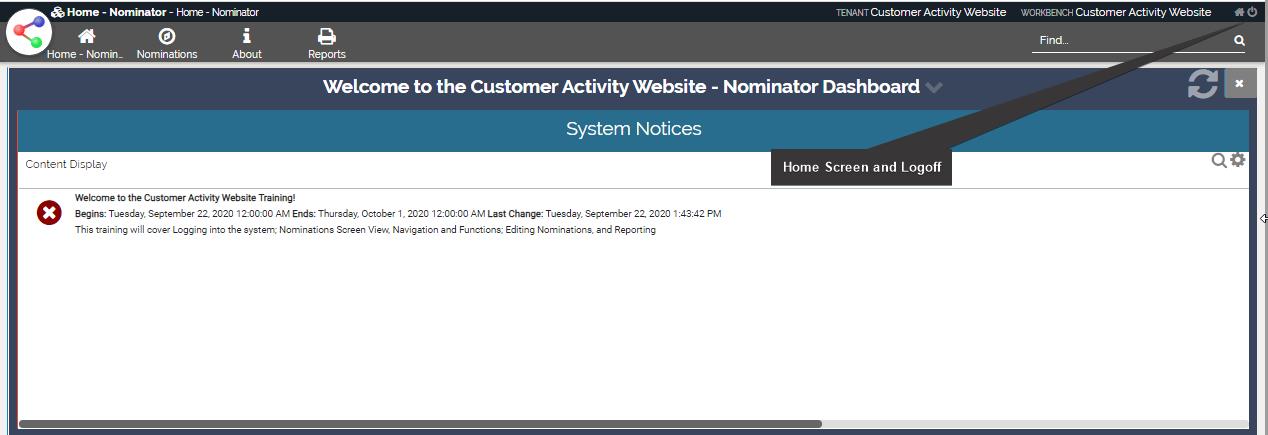The height and width of the screenshot is (435, 1268).
Task: Click the round application logo icon
Action: coord(30,32)
